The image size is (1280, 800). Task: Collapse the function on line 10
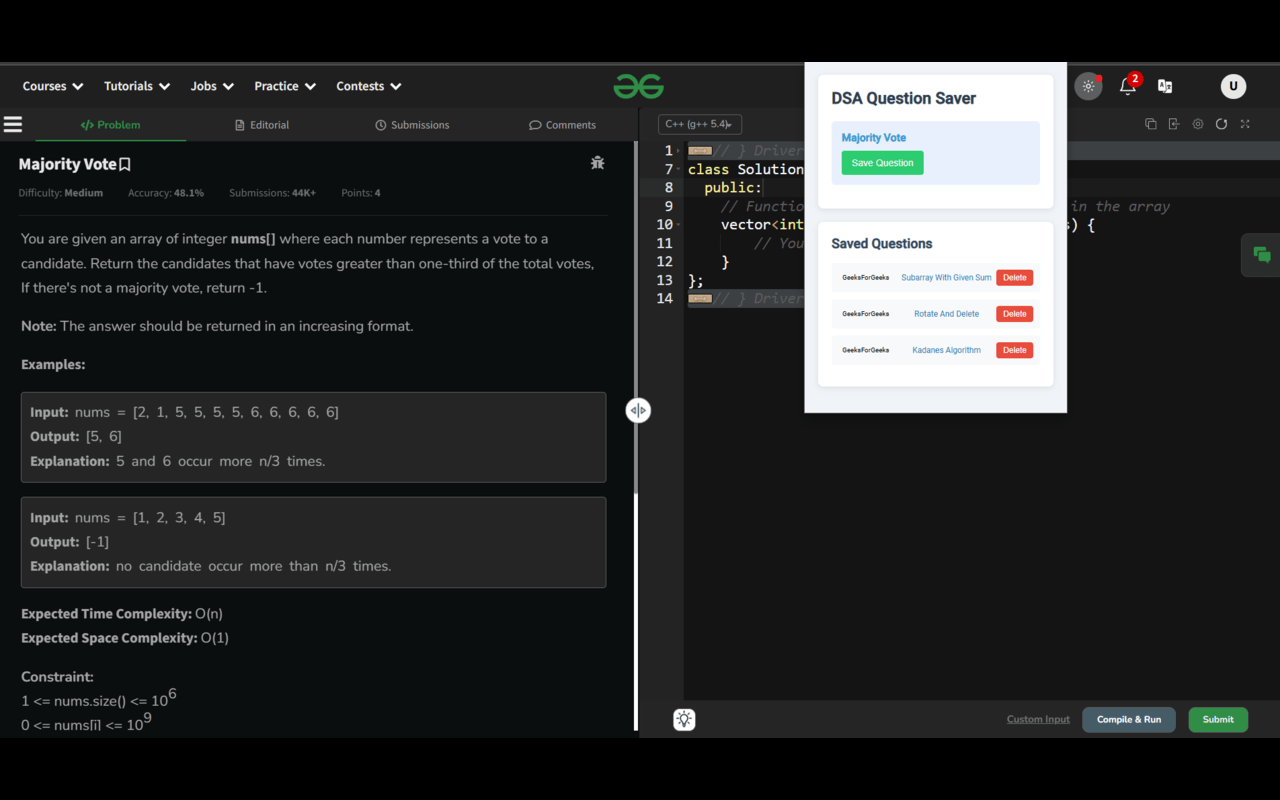click(679, 225)
